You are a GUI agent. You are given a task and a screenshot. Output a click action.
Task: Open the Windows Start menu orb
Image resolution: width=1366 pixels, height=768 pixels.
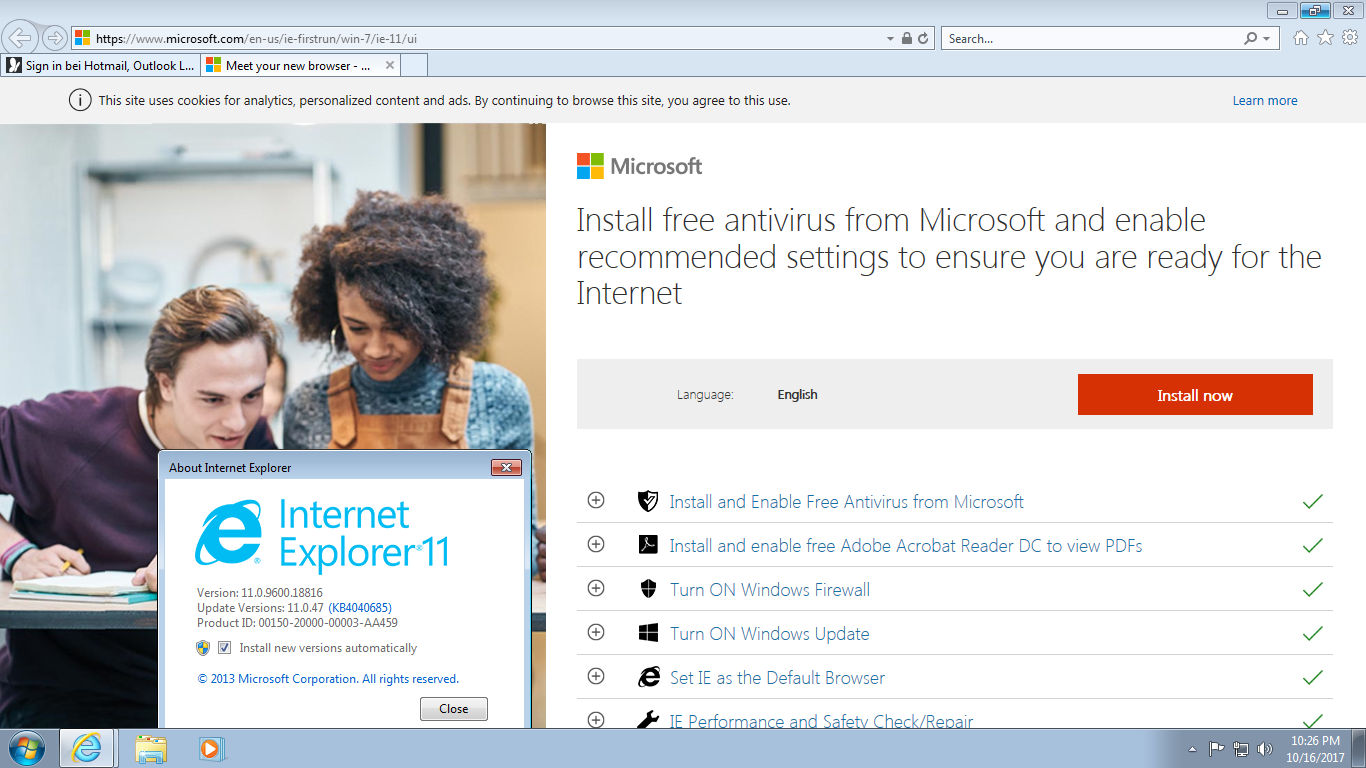26,748
